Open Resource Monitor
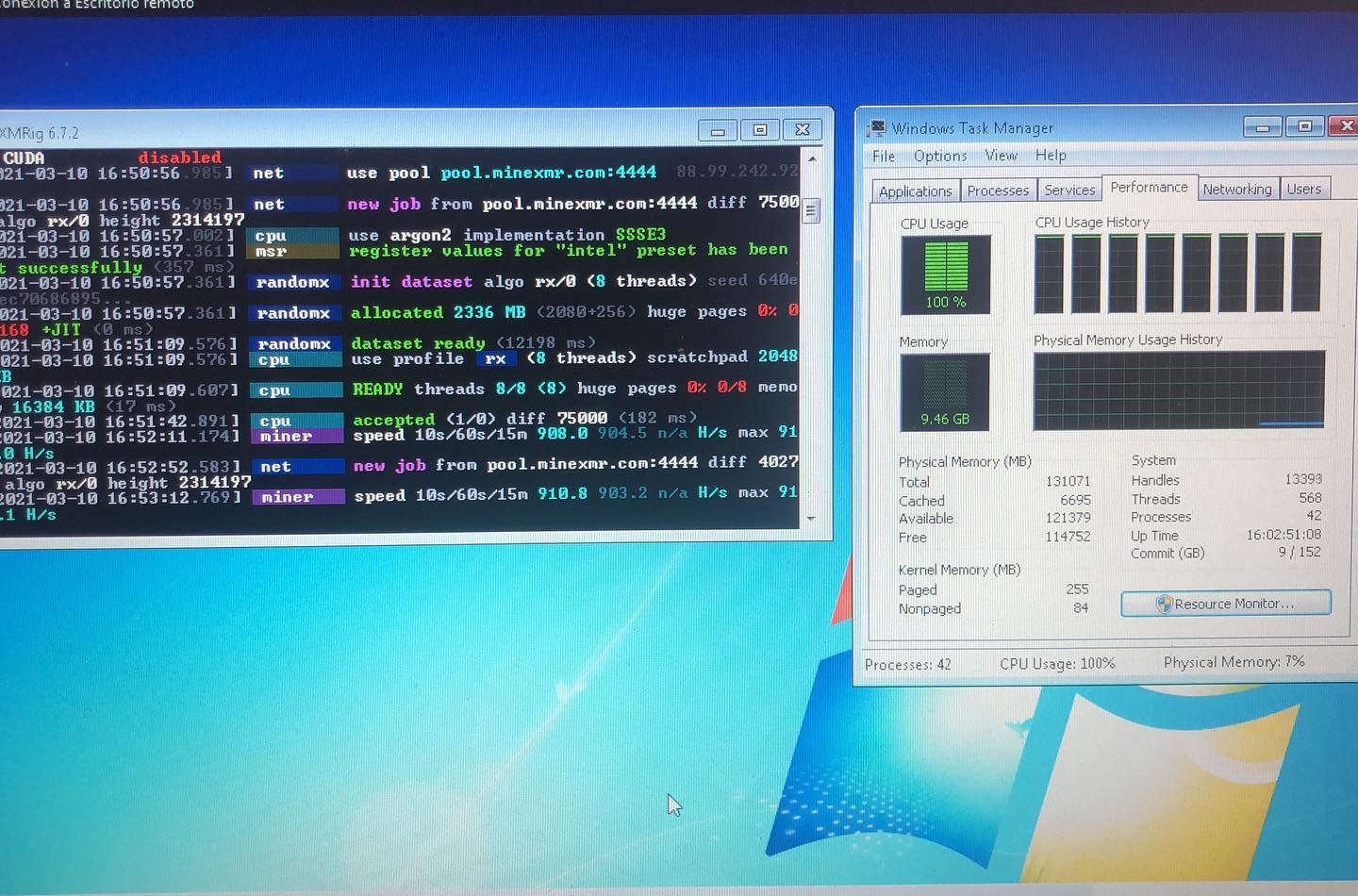Viewport: 1358px width, 896px height. point(1226,604)
